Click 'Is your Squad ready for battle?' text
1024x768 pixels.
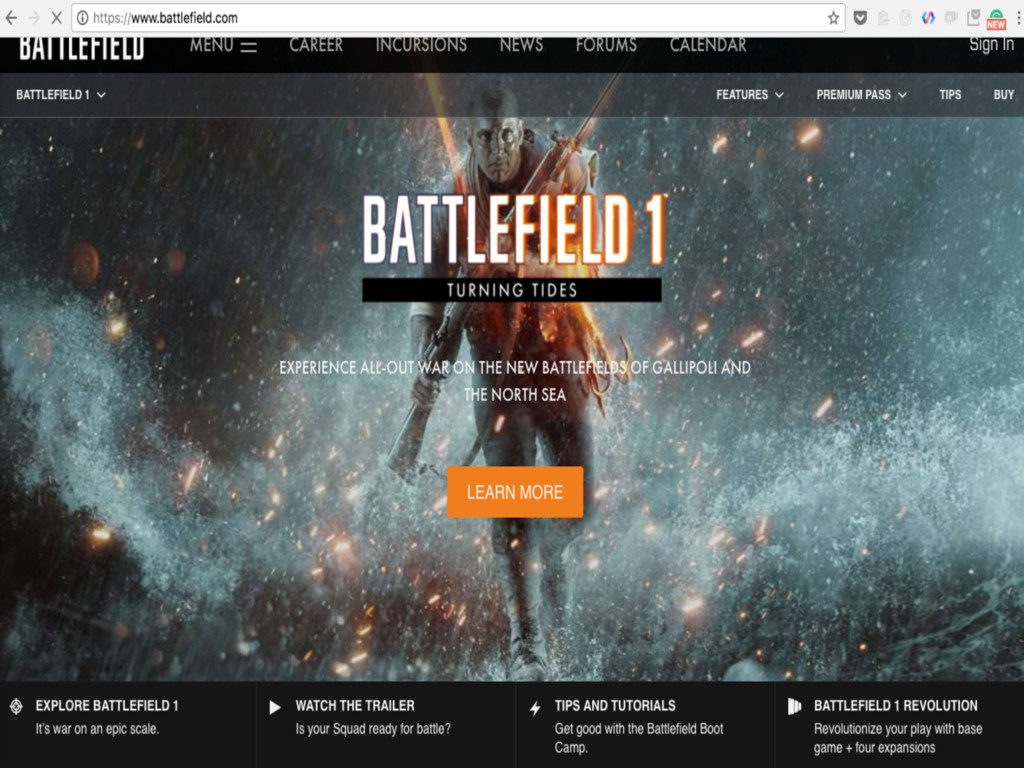[x=373, y=729]
